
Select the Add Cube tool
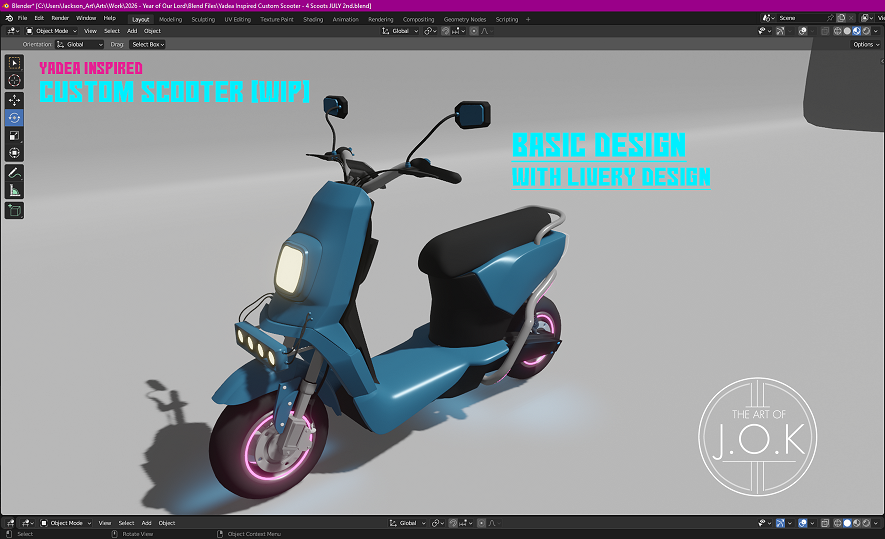15,211
